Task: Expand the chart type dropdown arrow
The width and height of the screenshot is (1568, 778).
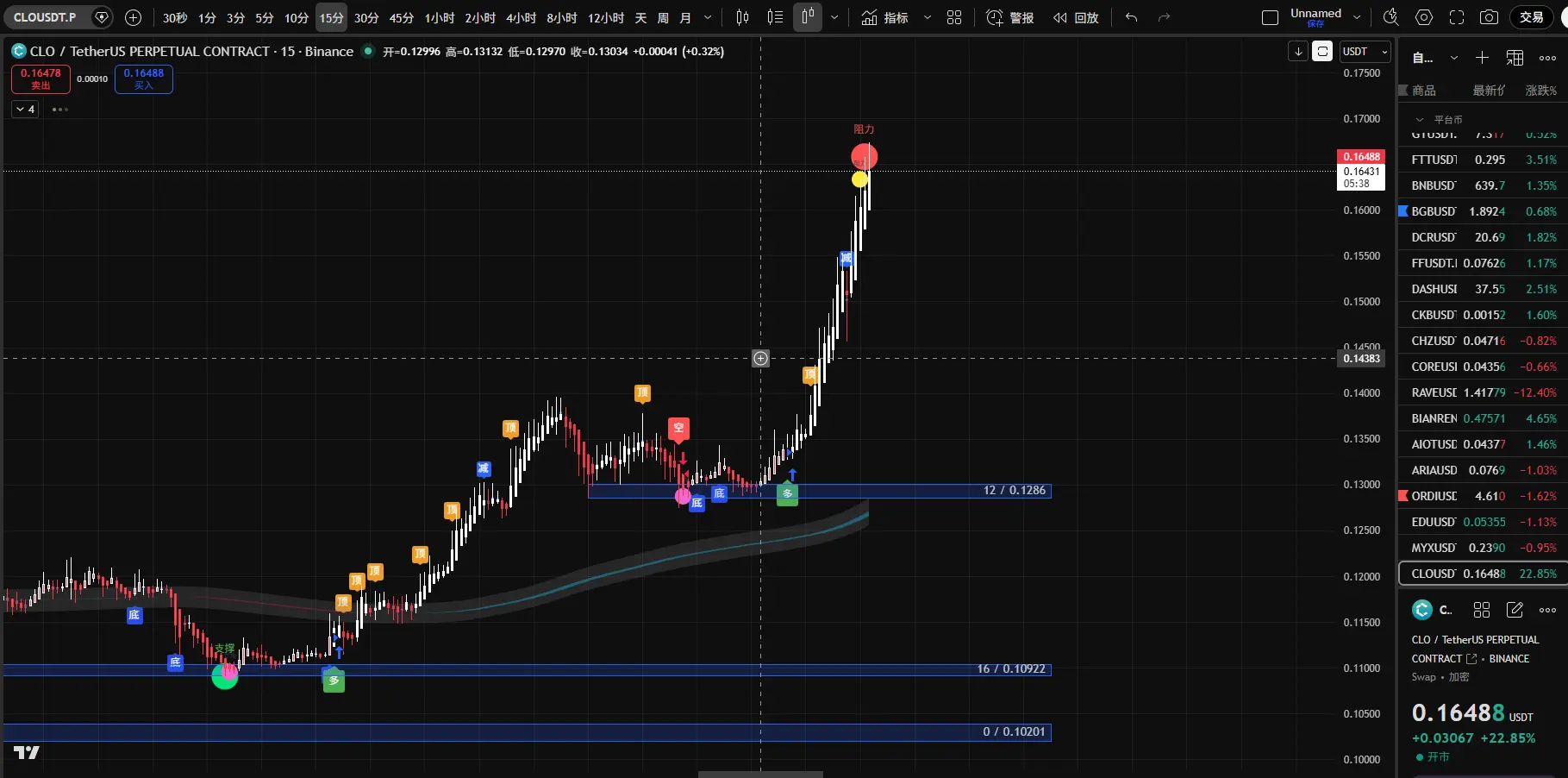Action: (x=834, y=17)
